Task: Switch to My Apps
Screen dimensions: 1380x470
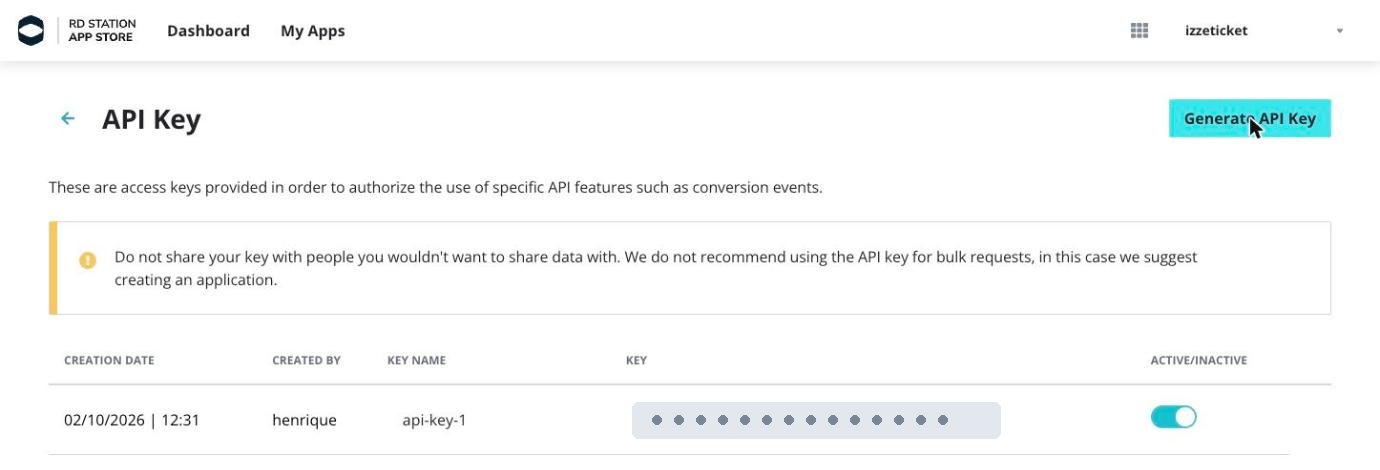Action: [313, 31]
